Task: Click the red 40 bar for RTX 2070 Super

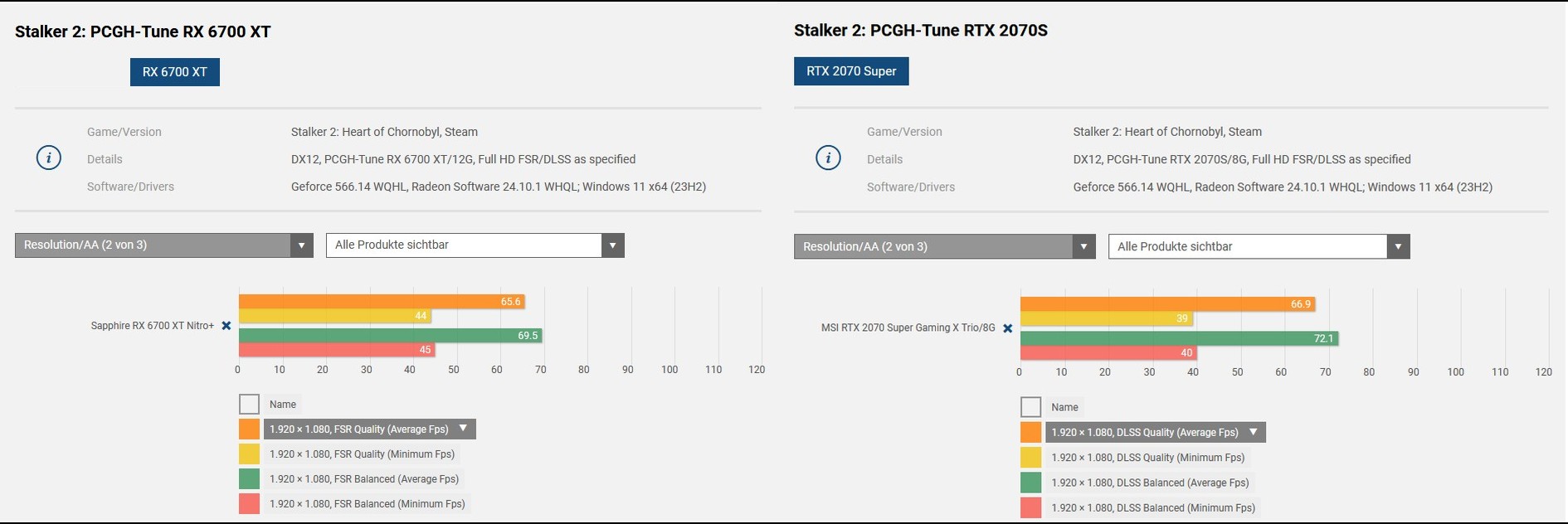Action: (1108, 352)
